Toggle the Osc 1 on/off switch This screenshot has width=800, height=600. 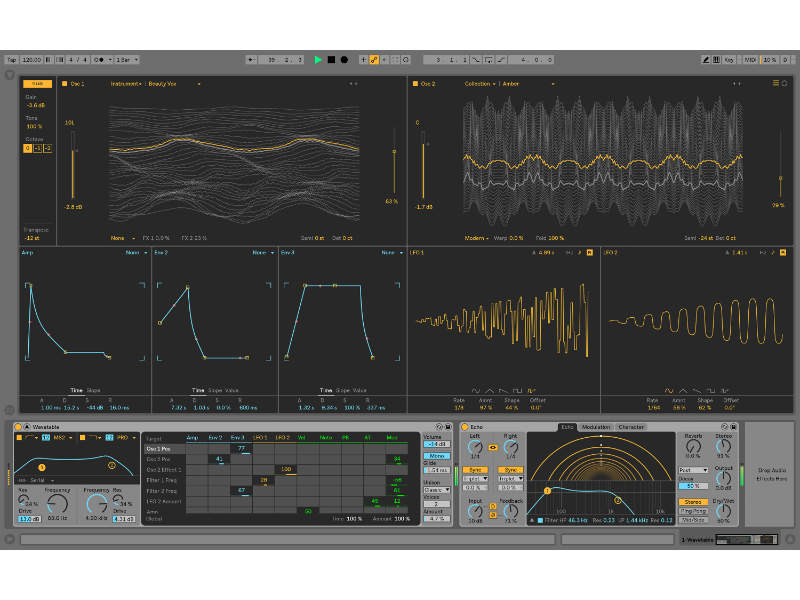65,84
